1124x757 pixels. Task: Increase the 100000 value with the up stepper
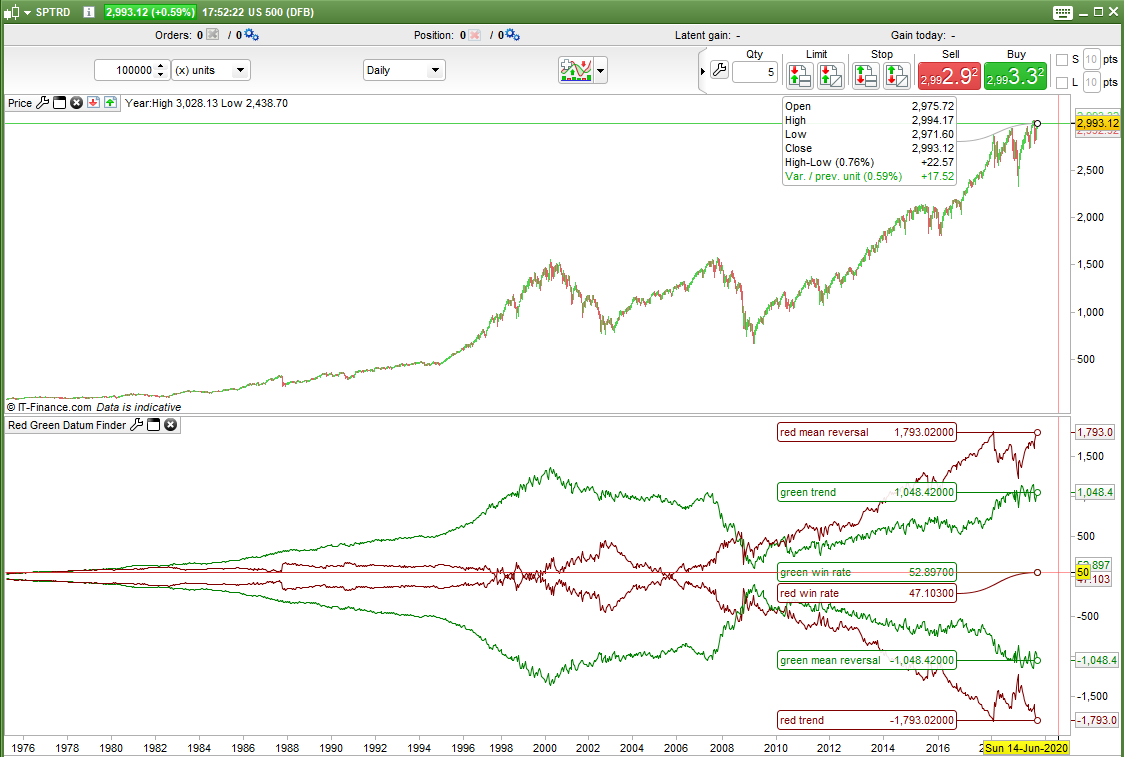click(161, 66)
